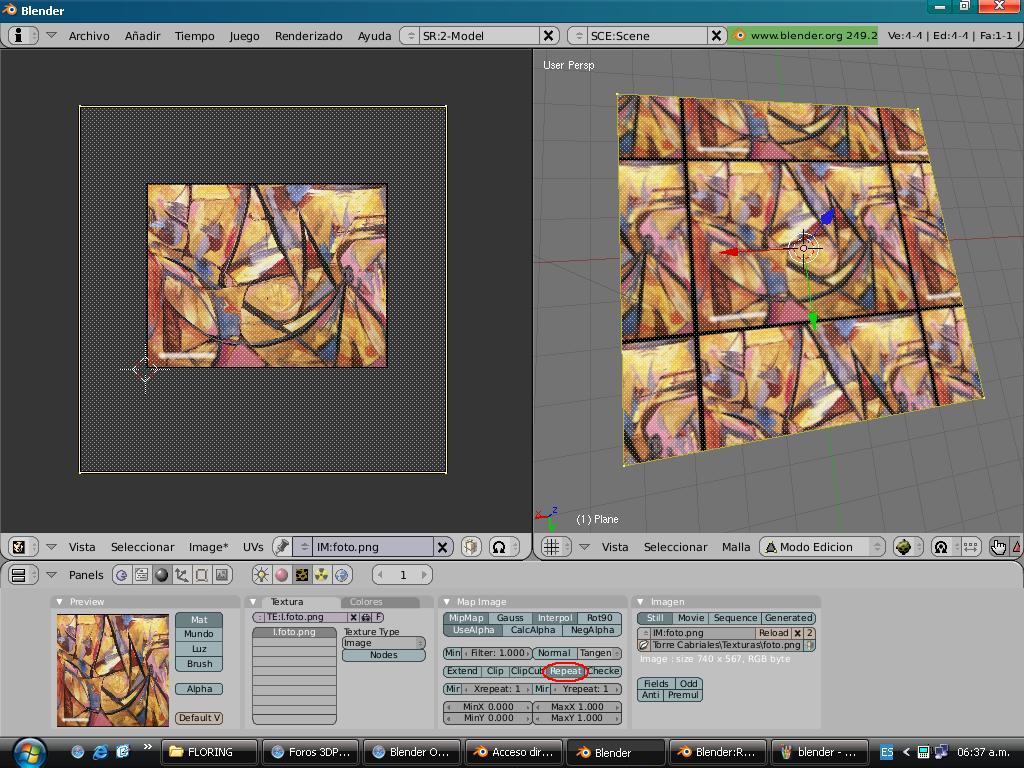Open the Archivo menu
This screenshot has width=1024, height=768.
[89, 36]
